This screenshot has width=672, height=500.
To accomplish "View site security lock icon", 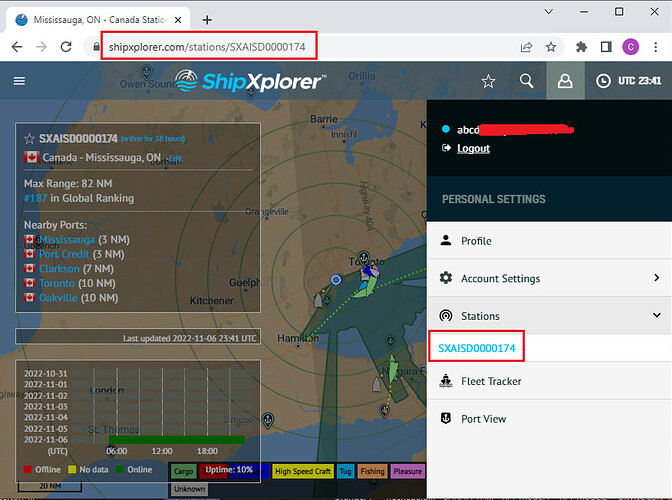I will pos(96,47).
